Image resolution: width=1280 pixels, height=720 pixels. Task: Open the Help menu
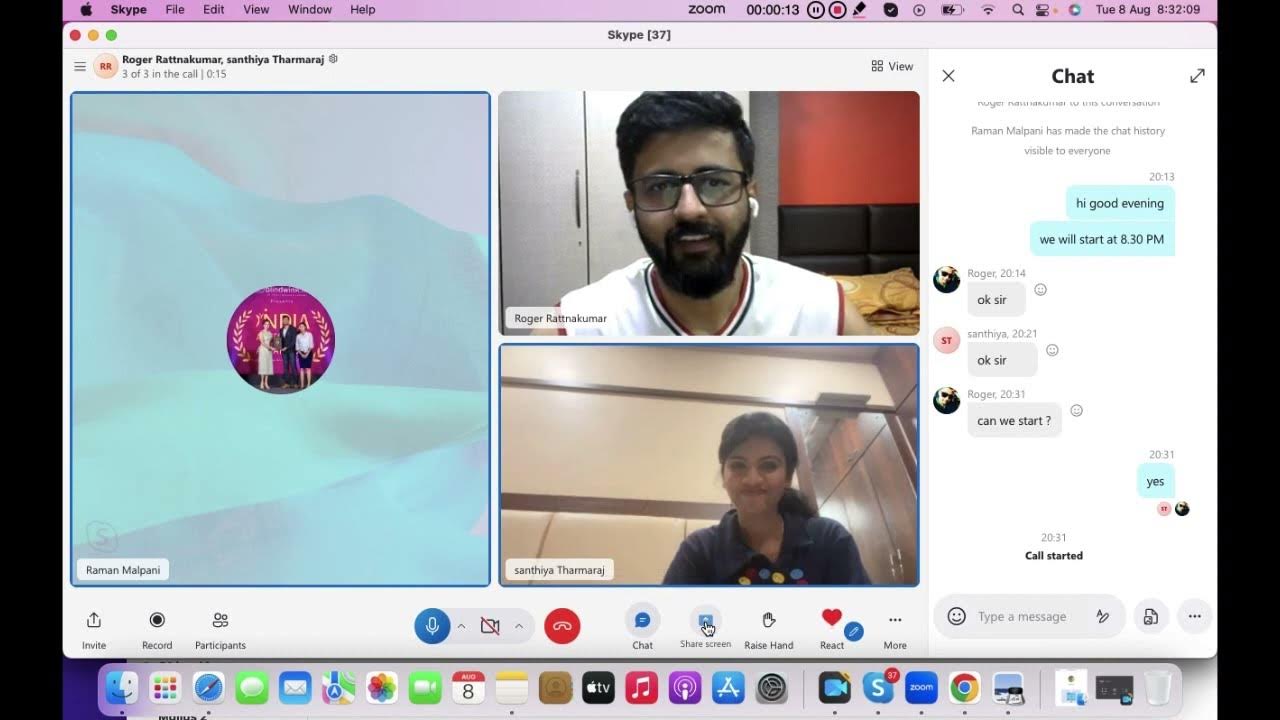point(363,9)
